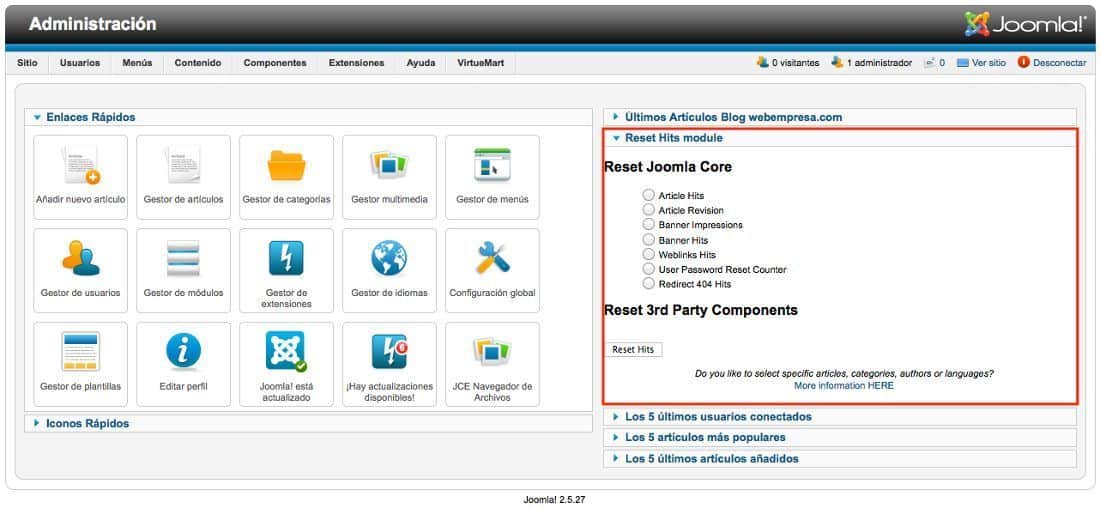Open the Contenido menu
Viewport: 1100px width, 508px height.
click(x=198, y=63)
